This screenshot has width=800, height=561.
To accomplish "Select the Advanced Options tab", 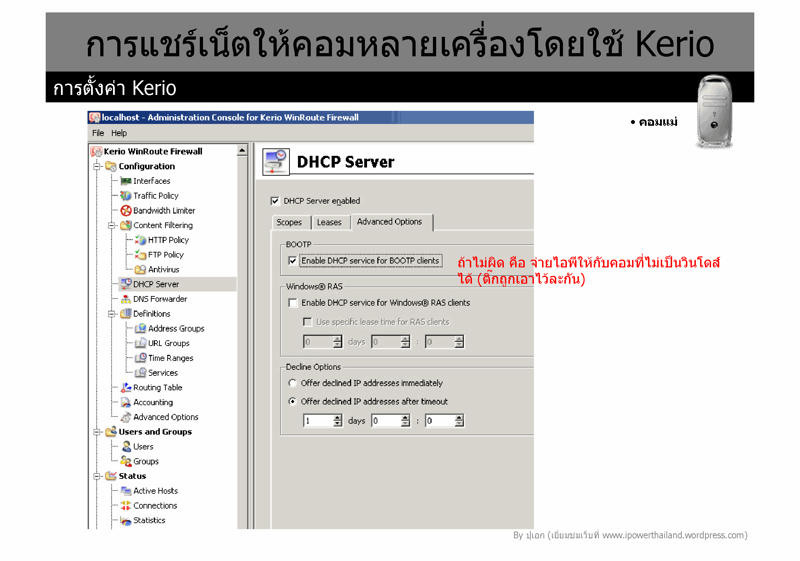I will pyautogui.click(x=390, y=222).
